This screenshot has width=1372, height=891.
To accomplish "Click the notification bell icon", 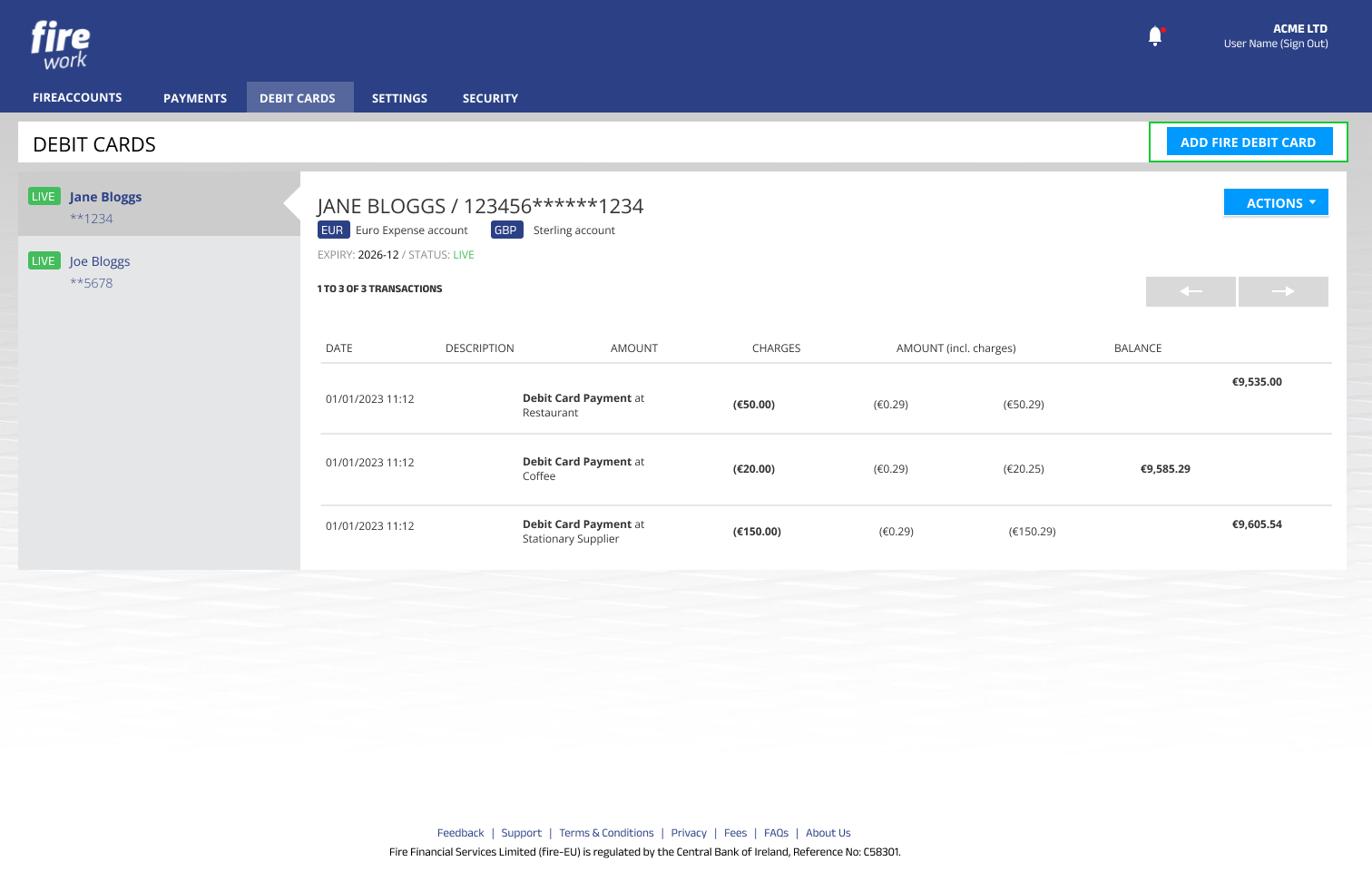I will pos(1155,36).
